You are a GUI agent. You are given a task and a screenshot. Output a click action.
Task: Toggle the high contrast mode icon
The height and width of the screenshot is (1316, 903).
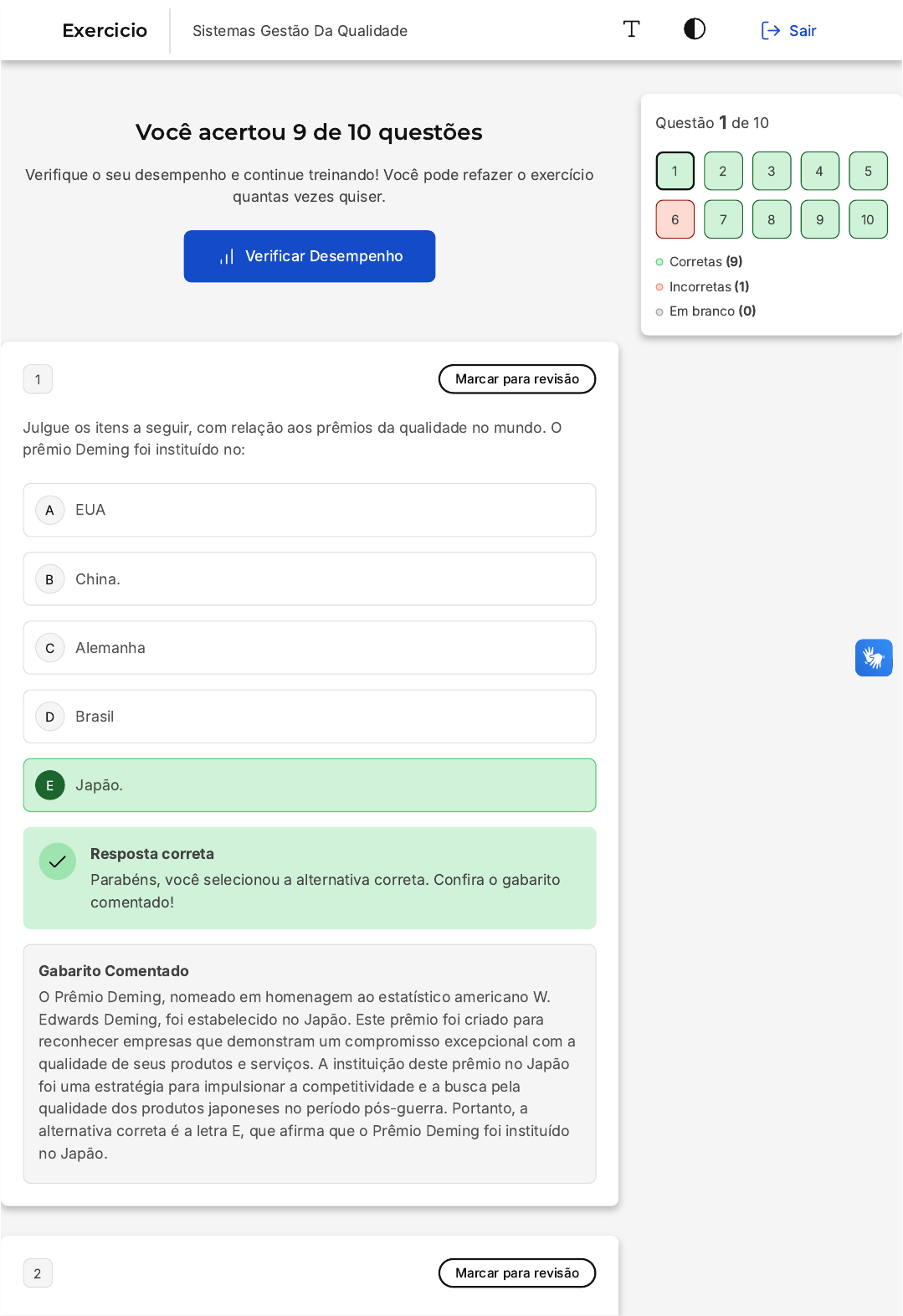click(694, 30)
